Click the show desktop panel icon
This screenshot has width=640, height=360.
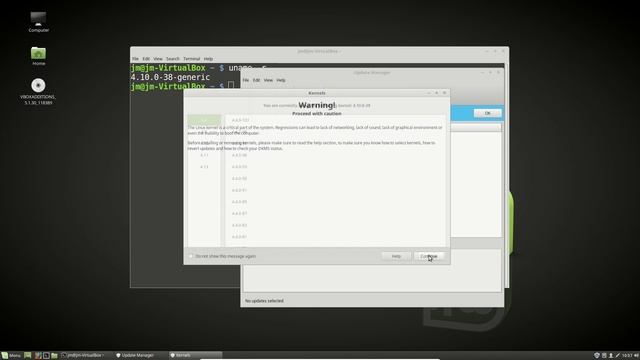click(x=27, y=356)
